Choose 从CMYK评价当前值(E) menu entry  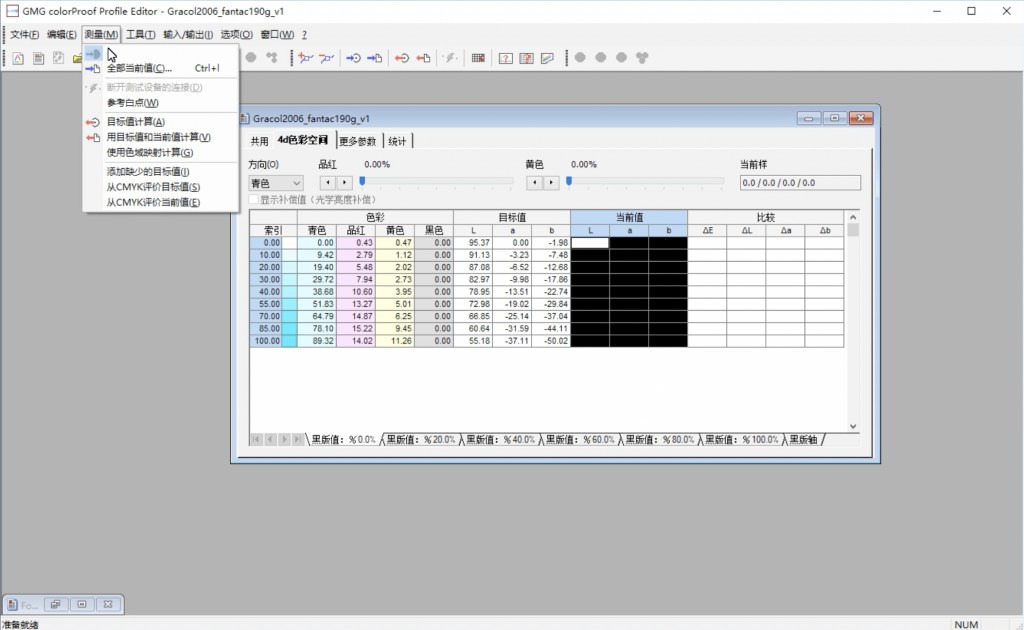(160, 202)
